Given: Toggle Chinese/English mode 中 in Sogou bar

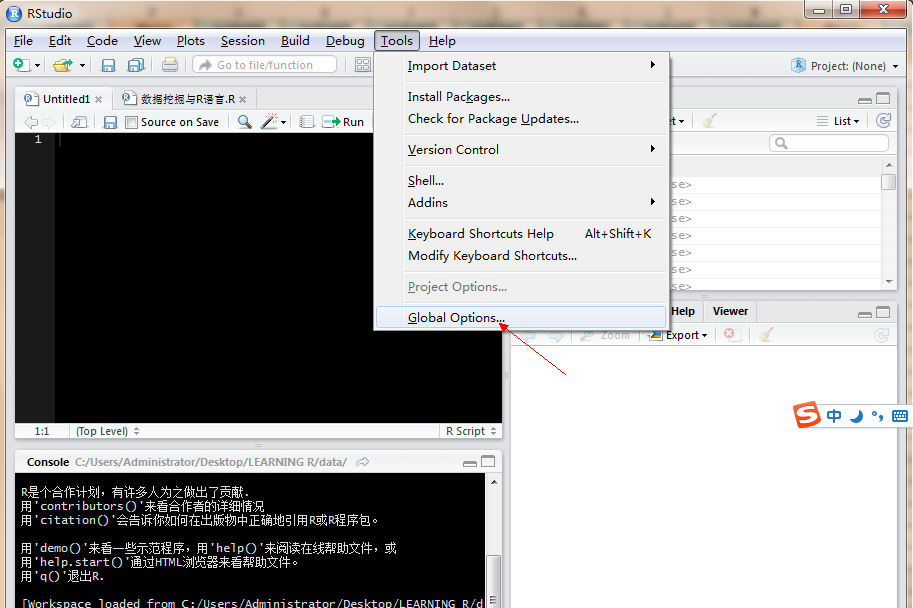Looking at the screenshot, I should pos(834,416).
